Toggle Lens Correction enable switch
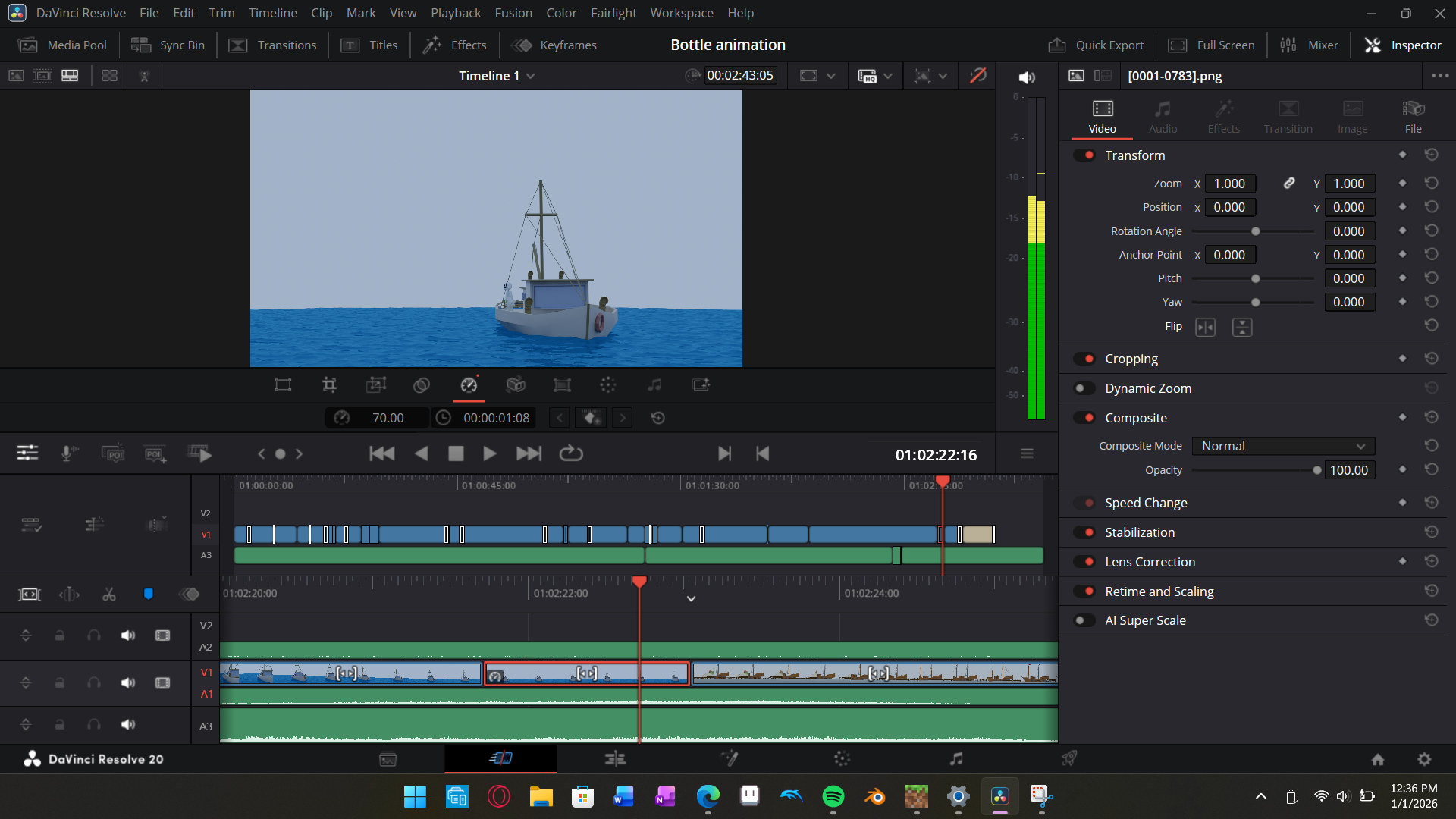1456x819 pixels. click(x=1084, y=562)
